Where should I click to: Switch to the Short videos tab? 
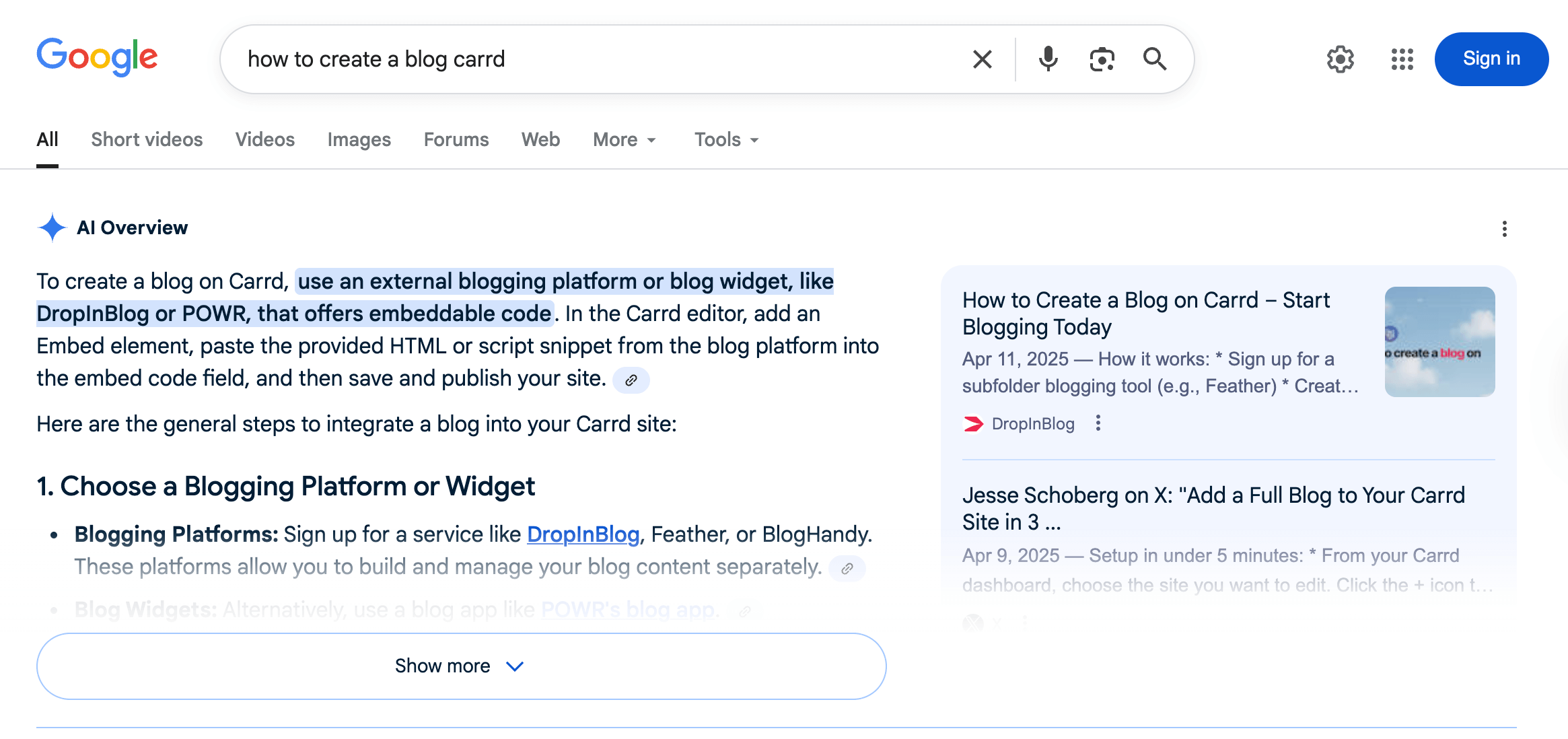147,140
